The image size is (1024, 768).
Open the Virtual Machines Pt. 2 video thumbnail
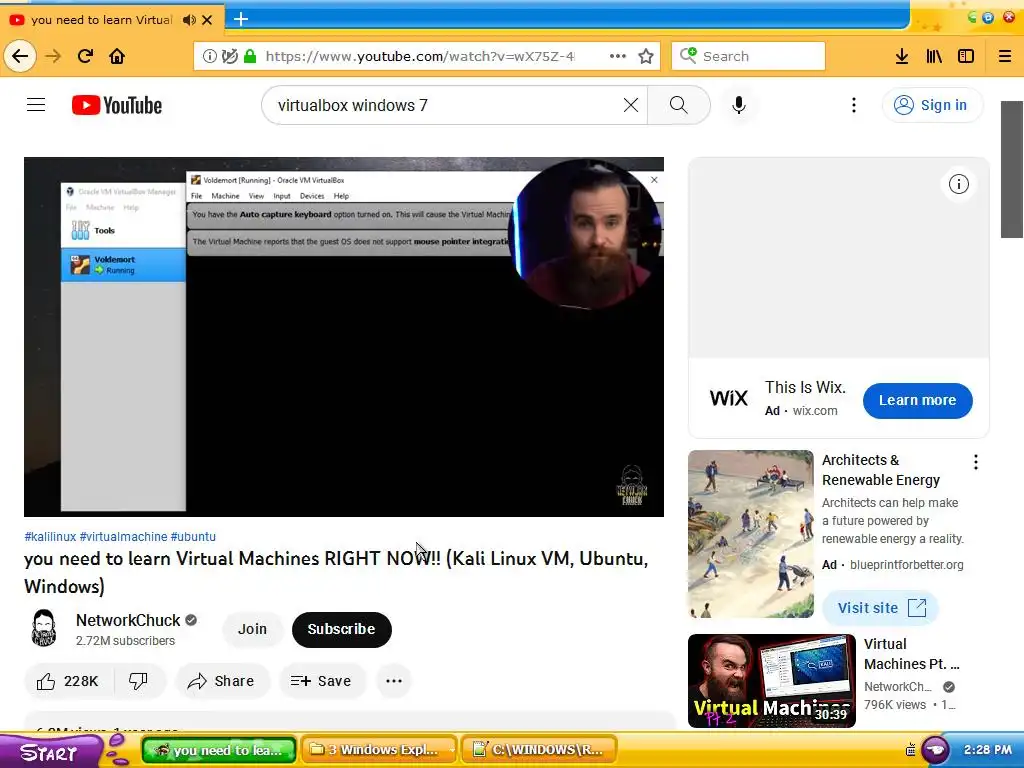(772, 680)
